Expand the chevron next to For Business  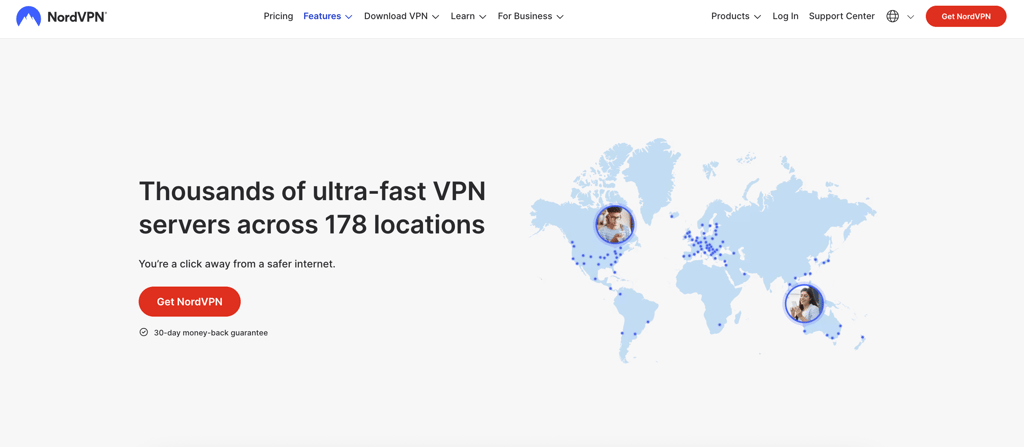point(560,17)
